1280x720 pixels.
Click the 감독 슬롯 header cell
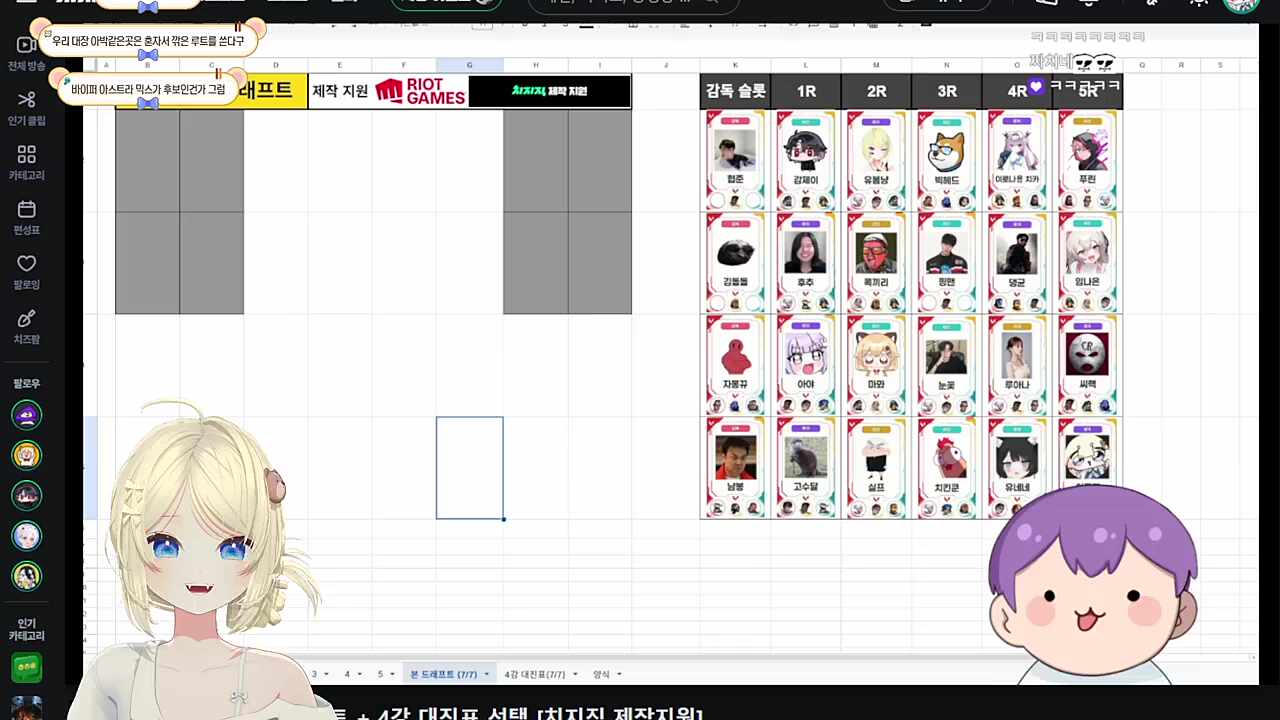coord(735,91)
